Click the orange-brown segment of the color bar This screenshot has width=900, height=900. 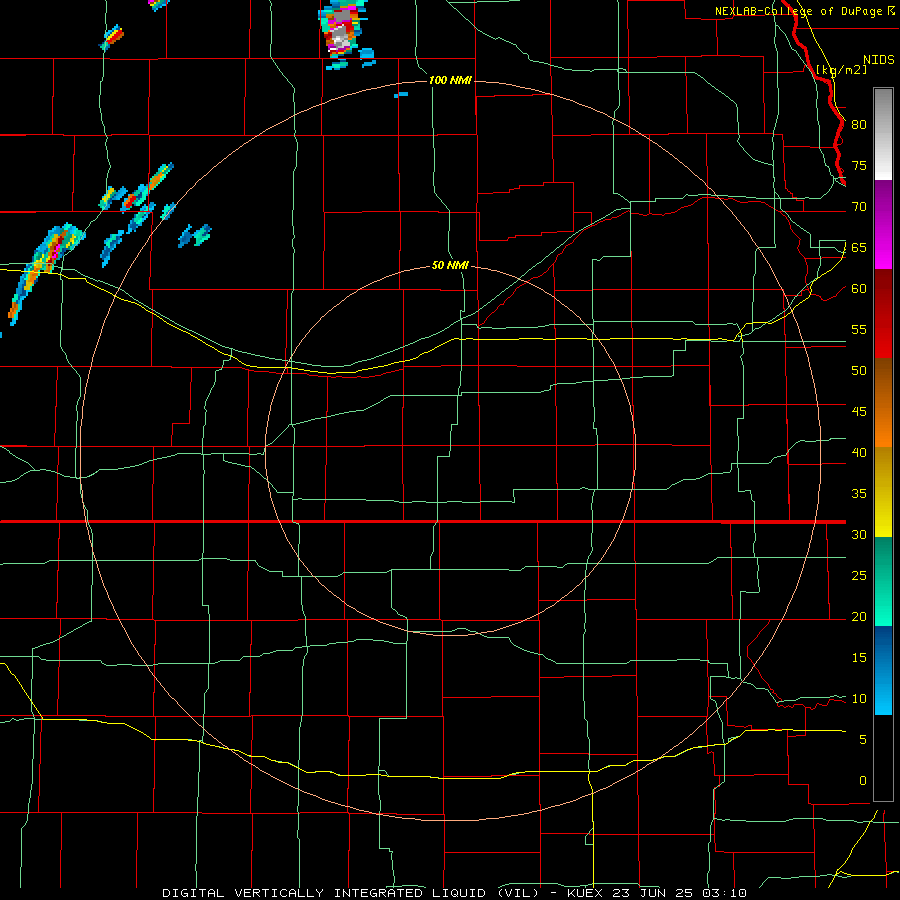[x=883, y=402]
